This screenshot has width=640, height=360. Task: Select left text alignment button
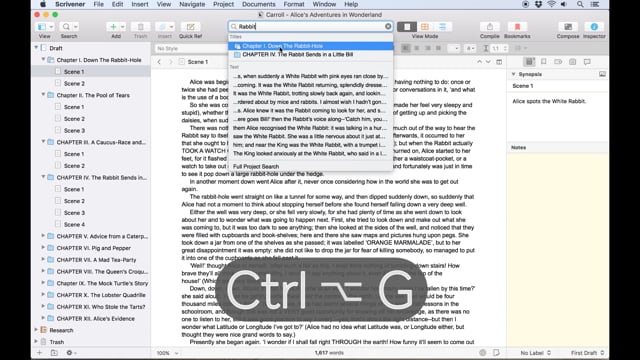(406, 48)
